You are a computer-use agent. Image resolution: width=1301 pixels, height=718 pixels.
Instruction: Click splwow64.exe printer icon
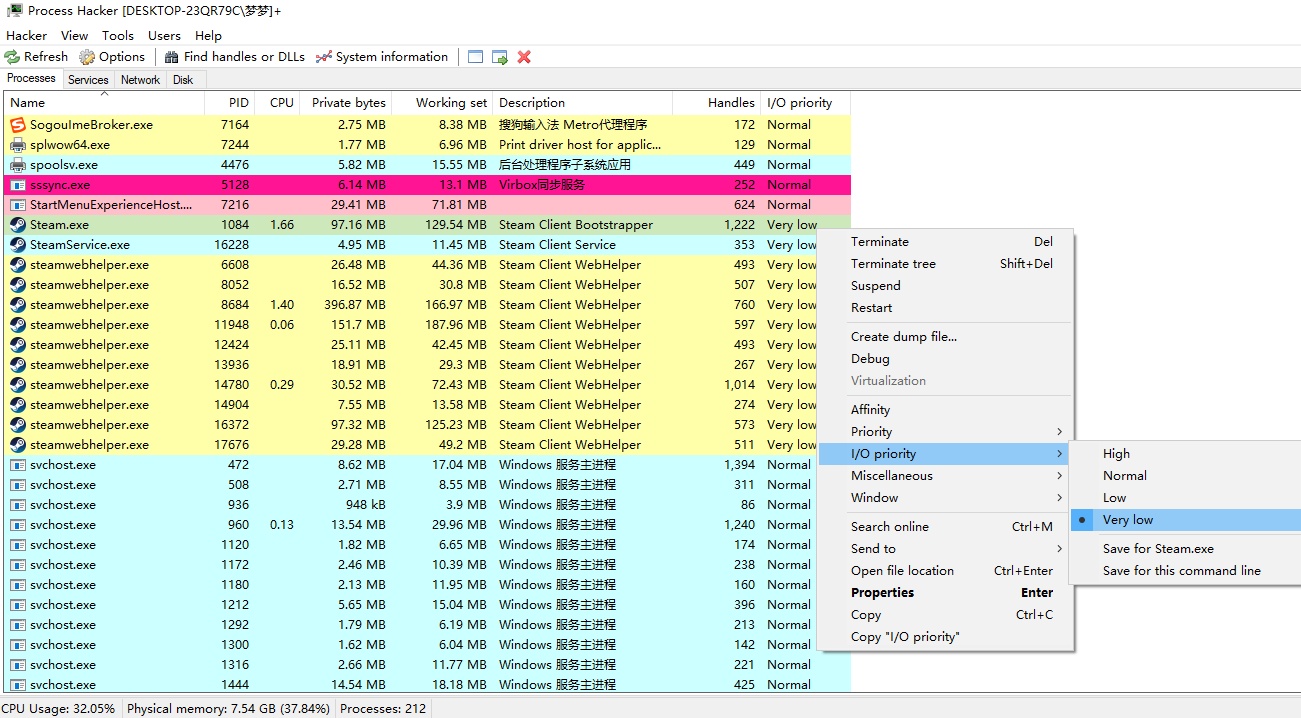click(x=18, y=145)
